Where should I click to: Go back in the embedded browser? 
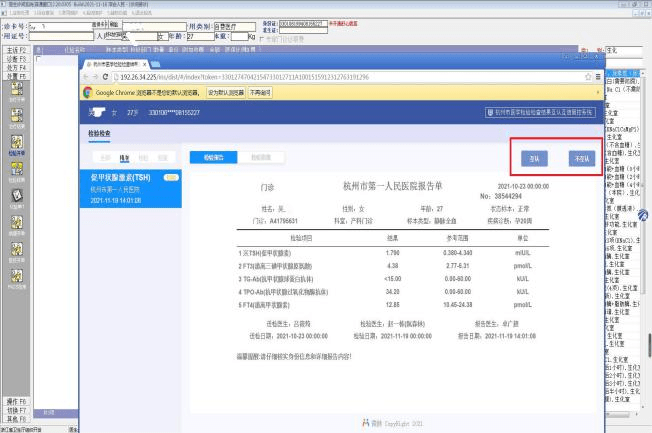click(x=86, y=77)
